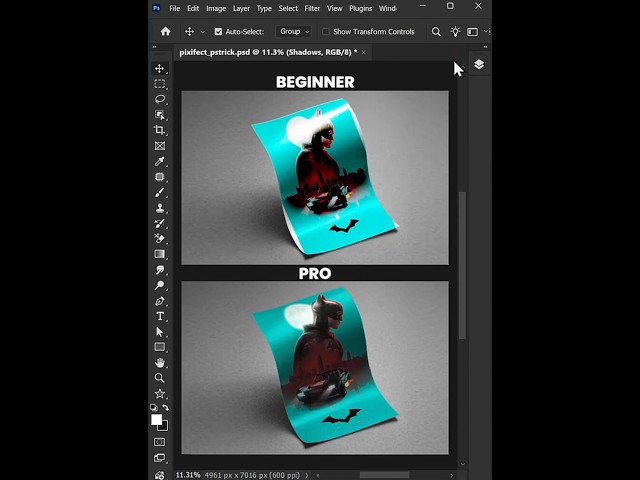Open the Group auto-select dropdown
This screenshot has height=480, width=640.
pyautogui.click(x=294, y=31)
